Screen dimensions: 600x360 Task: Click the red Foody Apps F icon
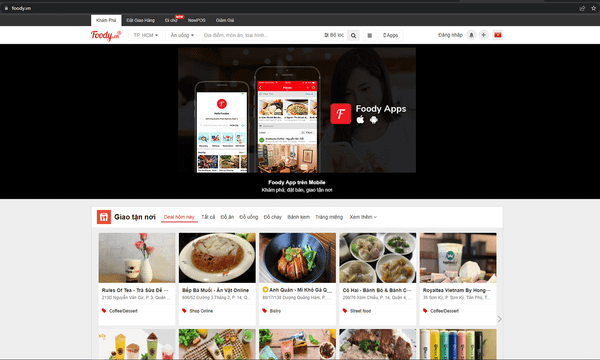pos(341,114)
